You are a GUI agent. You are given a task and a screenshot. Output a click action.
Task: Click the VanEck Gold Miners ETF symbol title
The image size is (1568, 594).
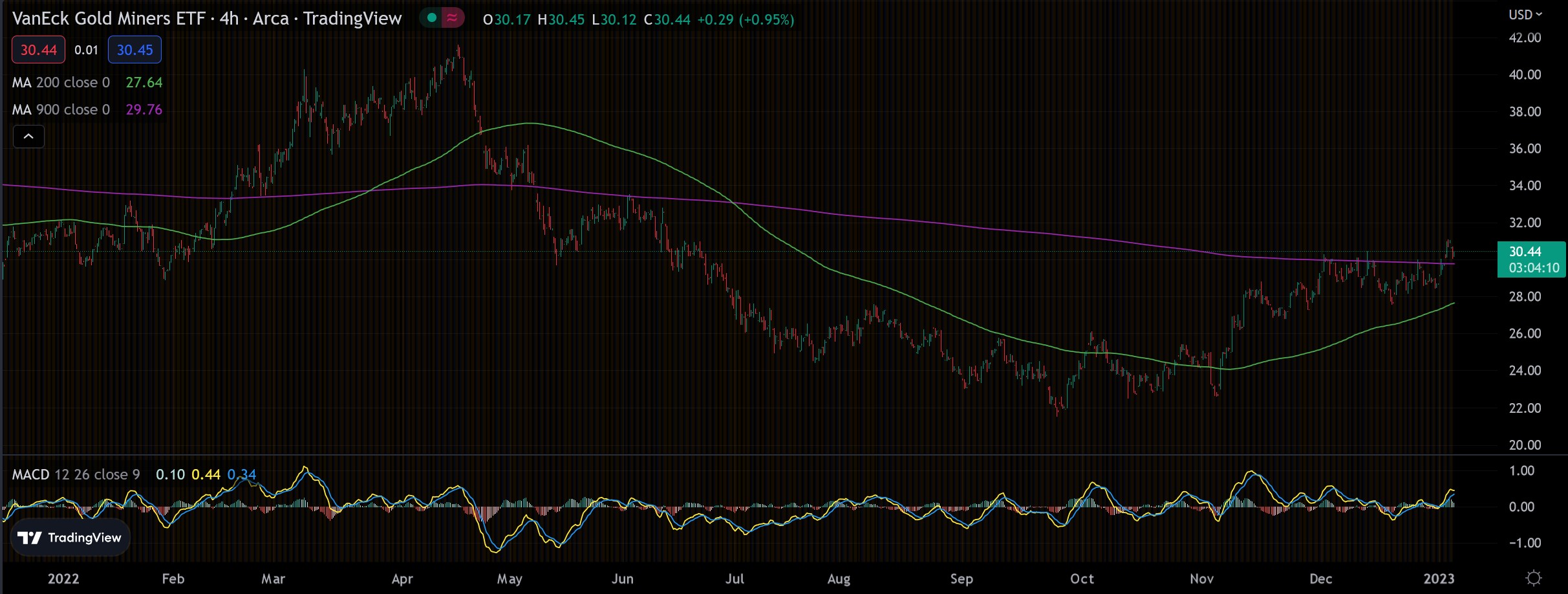click(109, 18)
